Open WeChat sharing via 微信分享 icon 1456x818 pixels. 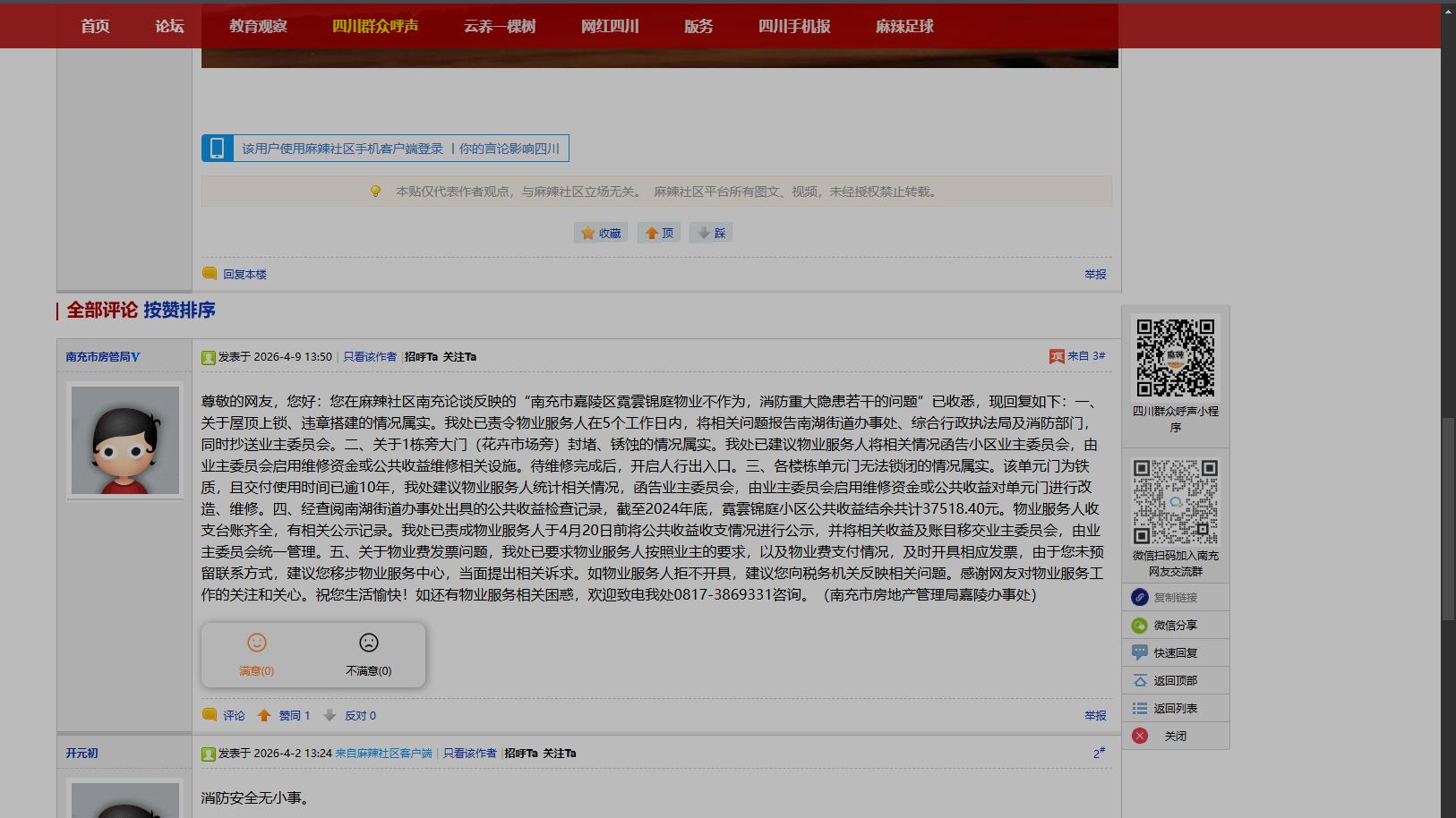pos(1138,625)
